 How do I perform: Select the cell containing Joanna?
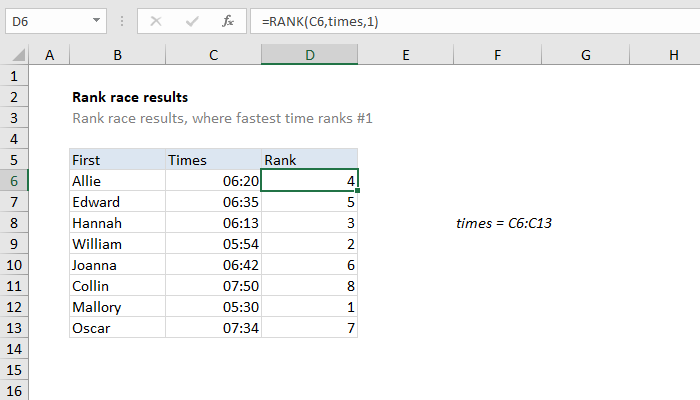(117, 265)
